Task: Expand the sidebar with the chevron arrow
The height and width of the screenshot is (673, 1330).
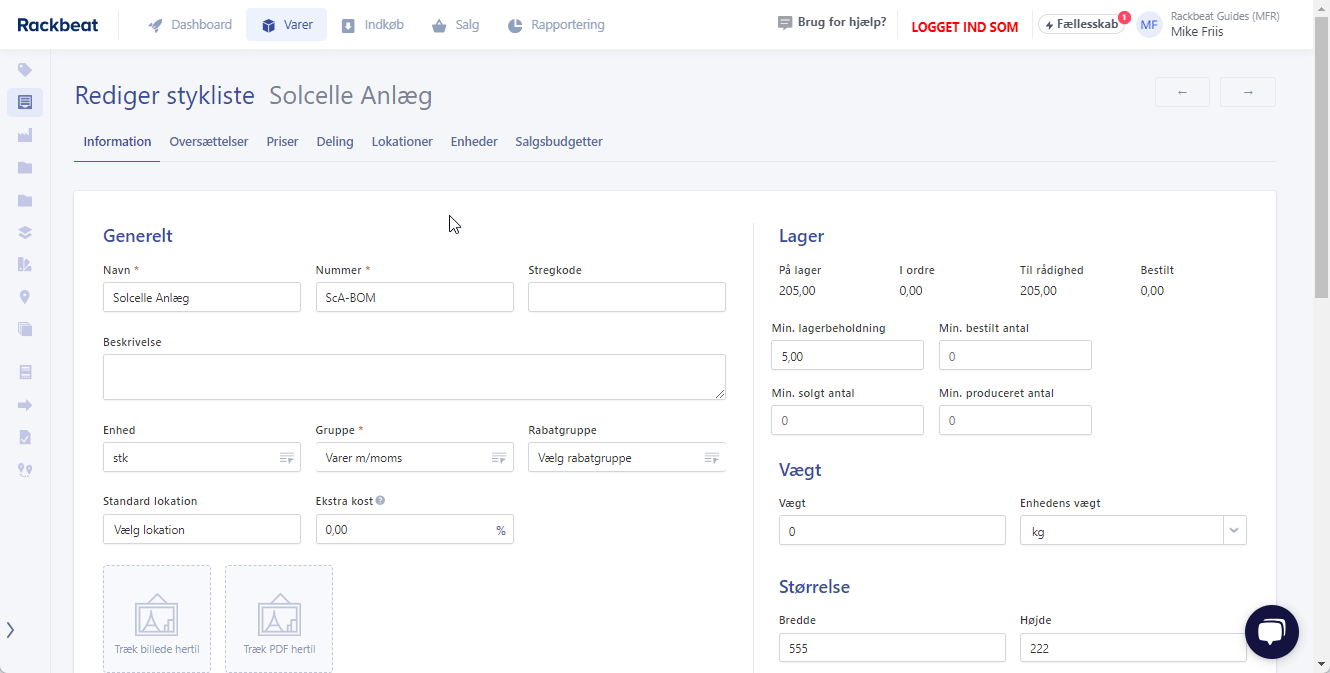Action: click(10, 630)
